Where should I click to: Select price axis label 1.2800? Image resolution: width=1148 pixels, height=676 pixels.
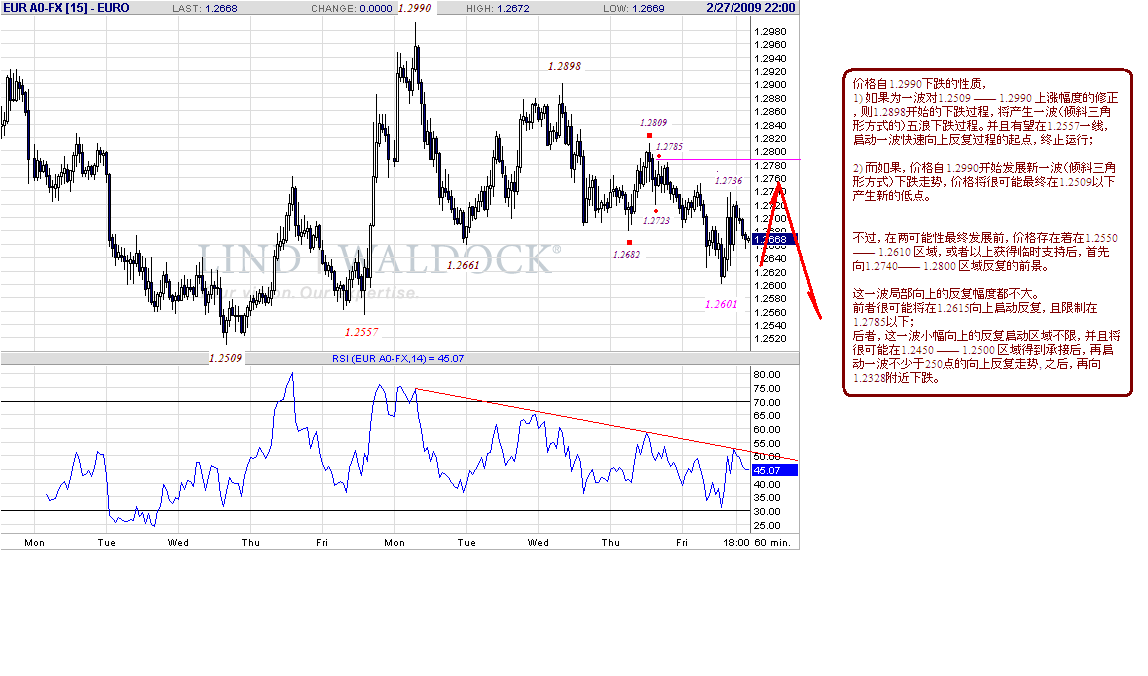[770, 152]
